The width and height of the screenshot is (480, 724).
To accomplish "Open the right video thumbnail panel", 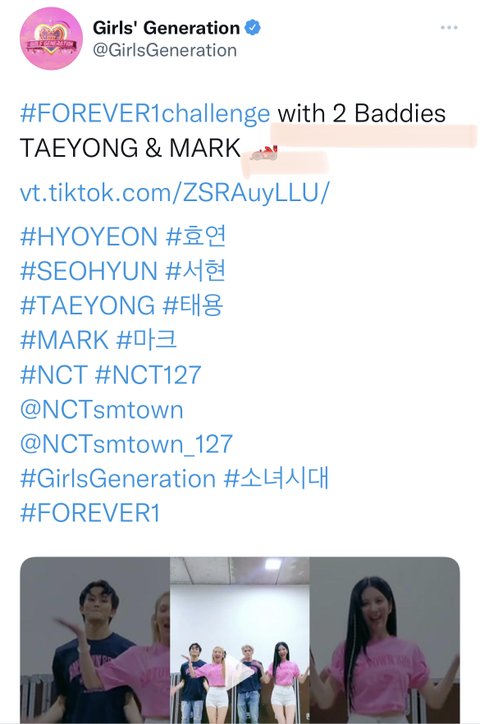I will pos(384,640).
